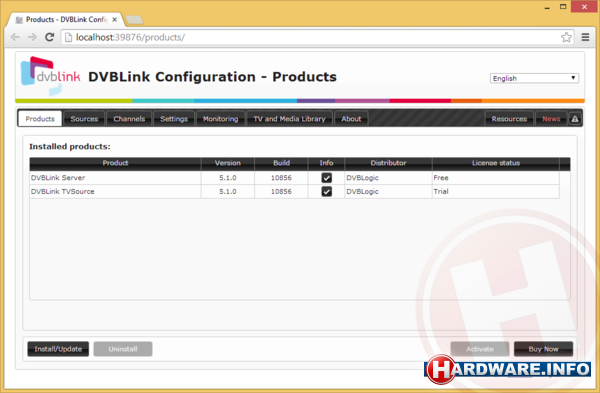Reload the page with refresh icon
600x393 pixels.
coord(49,37)
